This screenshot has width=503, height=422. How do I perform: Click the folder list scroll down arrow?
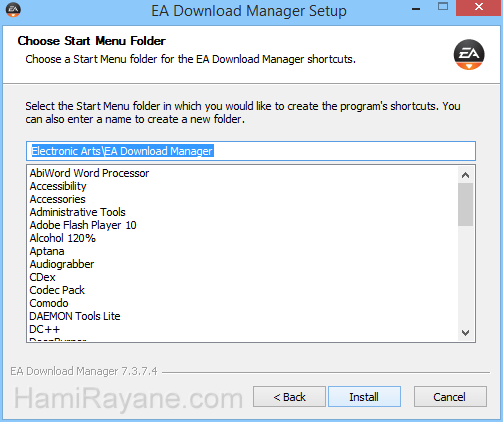pos(466,332)
